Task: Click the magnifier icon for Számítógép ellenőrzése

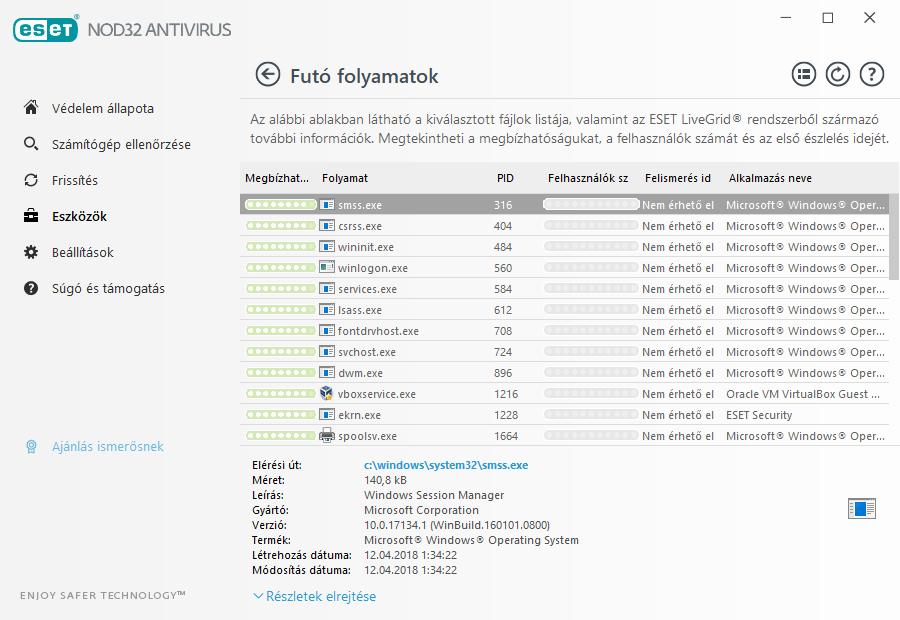Action: pos(31,144)
